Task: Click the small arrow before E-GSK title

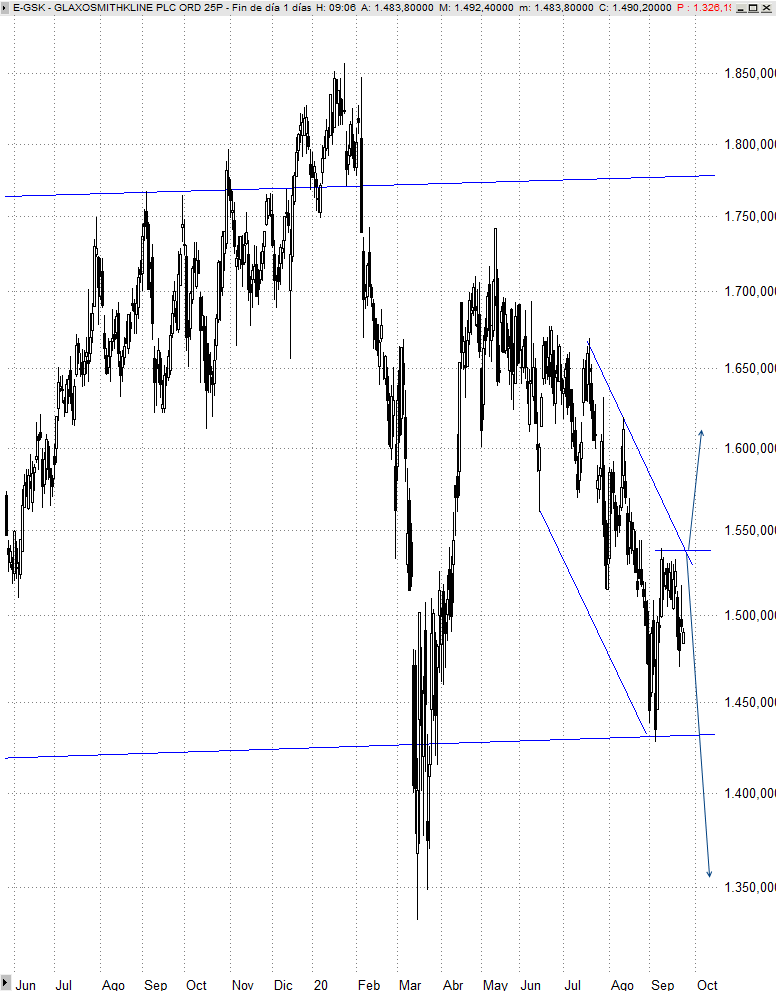Action: (x=6, y=8)
